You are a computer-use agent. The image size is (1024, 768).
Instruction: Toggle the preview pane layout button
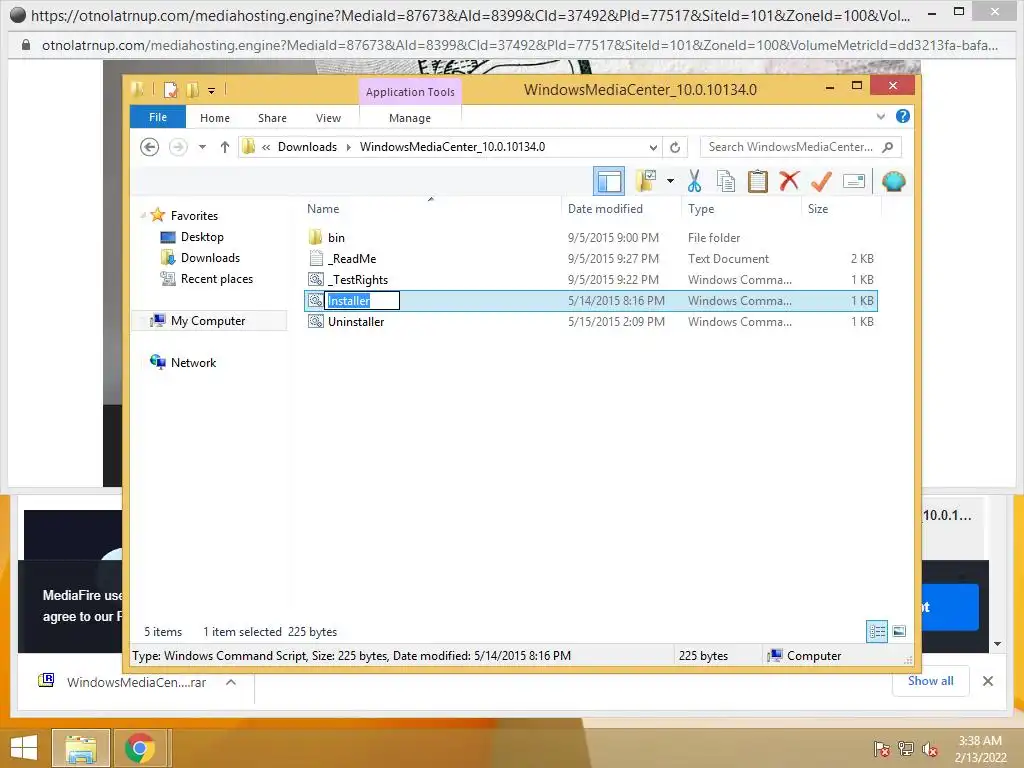(x=609, y=181)
